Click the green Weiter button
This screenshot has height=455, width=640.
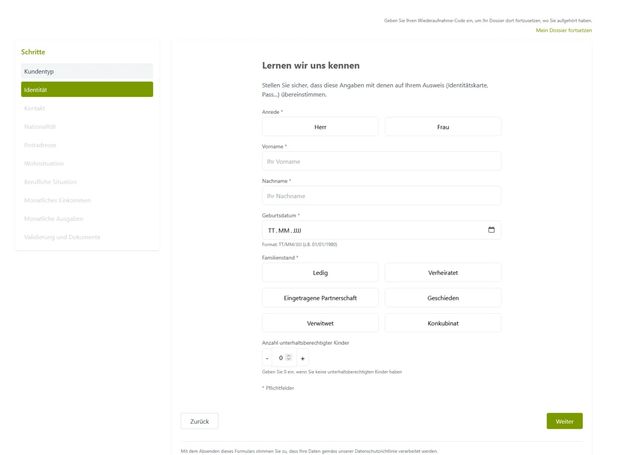coord(564,421)
